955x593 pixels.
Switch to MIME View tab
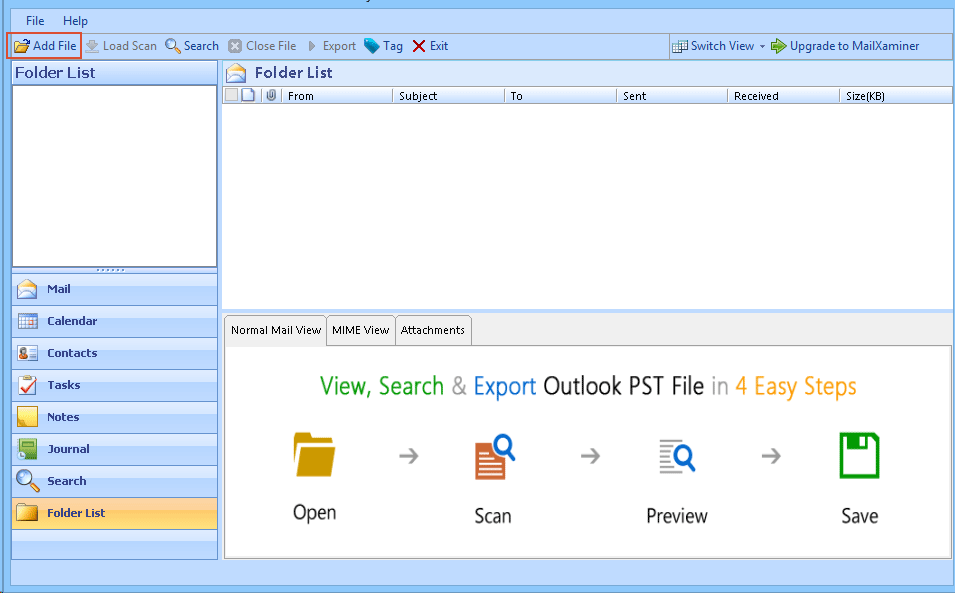tap(361, 330)
